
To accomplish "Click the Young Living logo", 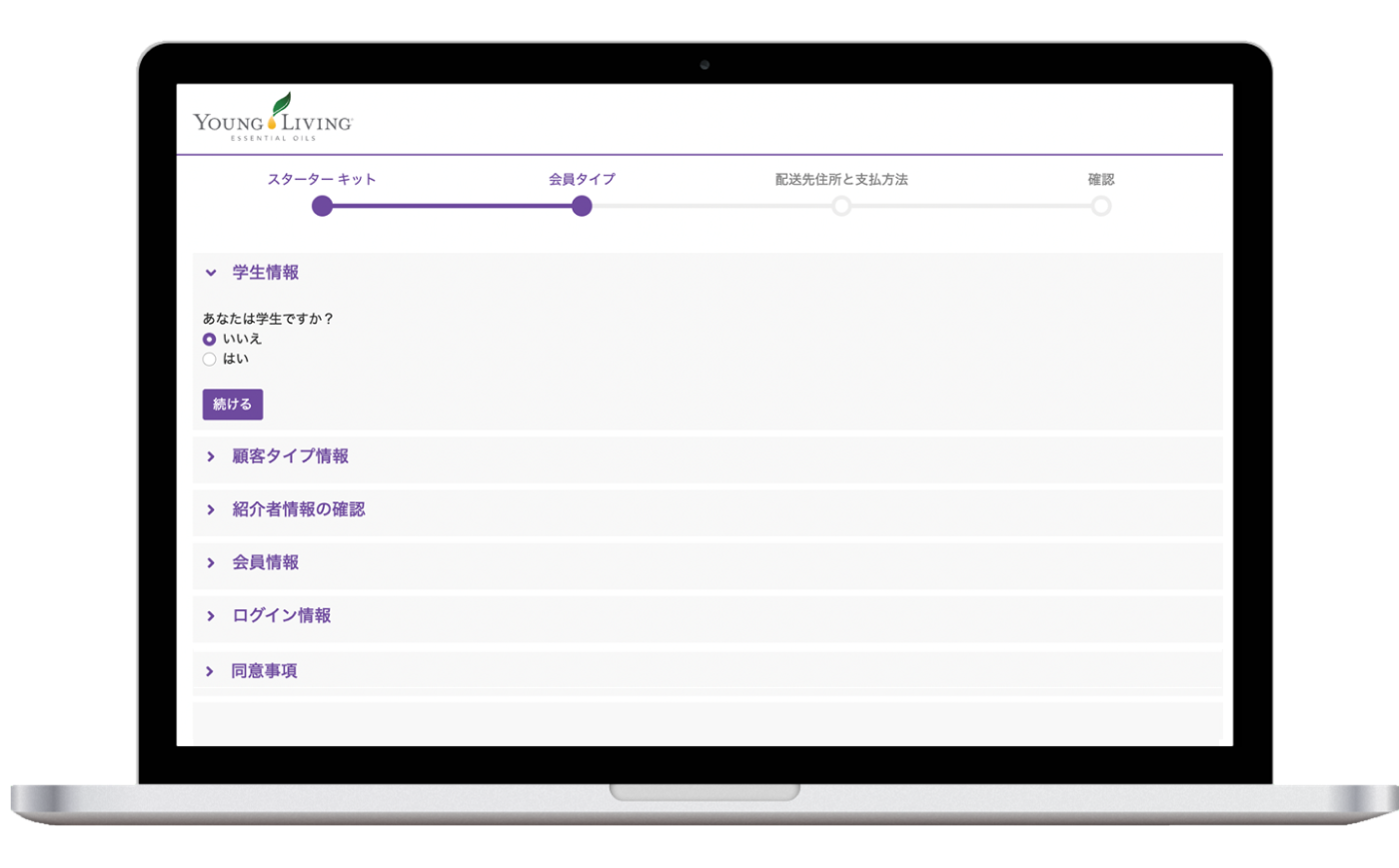I will point(273,119).
